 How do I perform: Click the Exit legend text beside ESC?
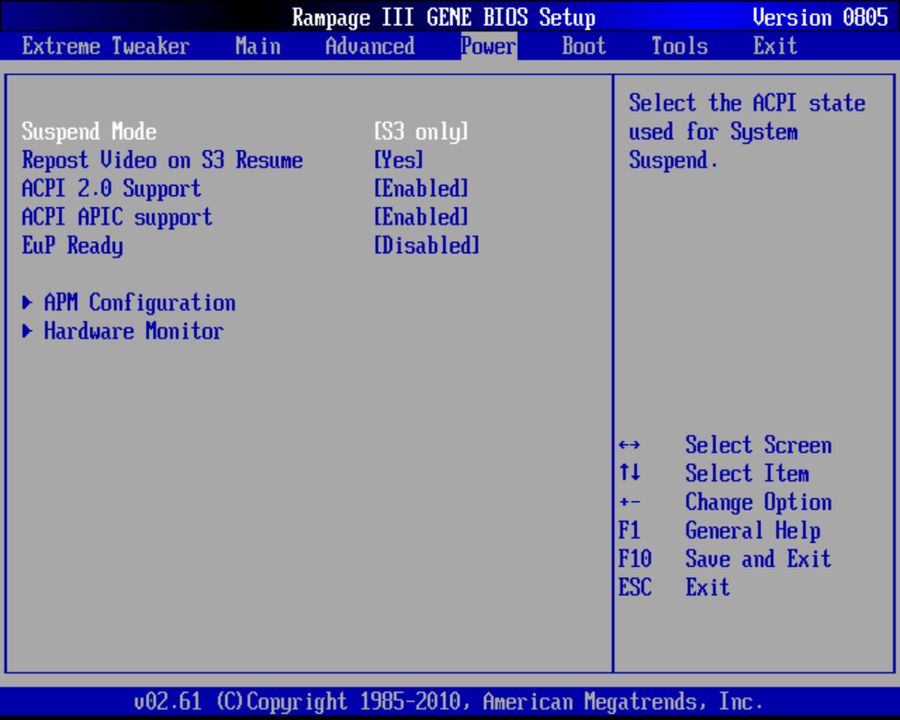tap(708, 587)
